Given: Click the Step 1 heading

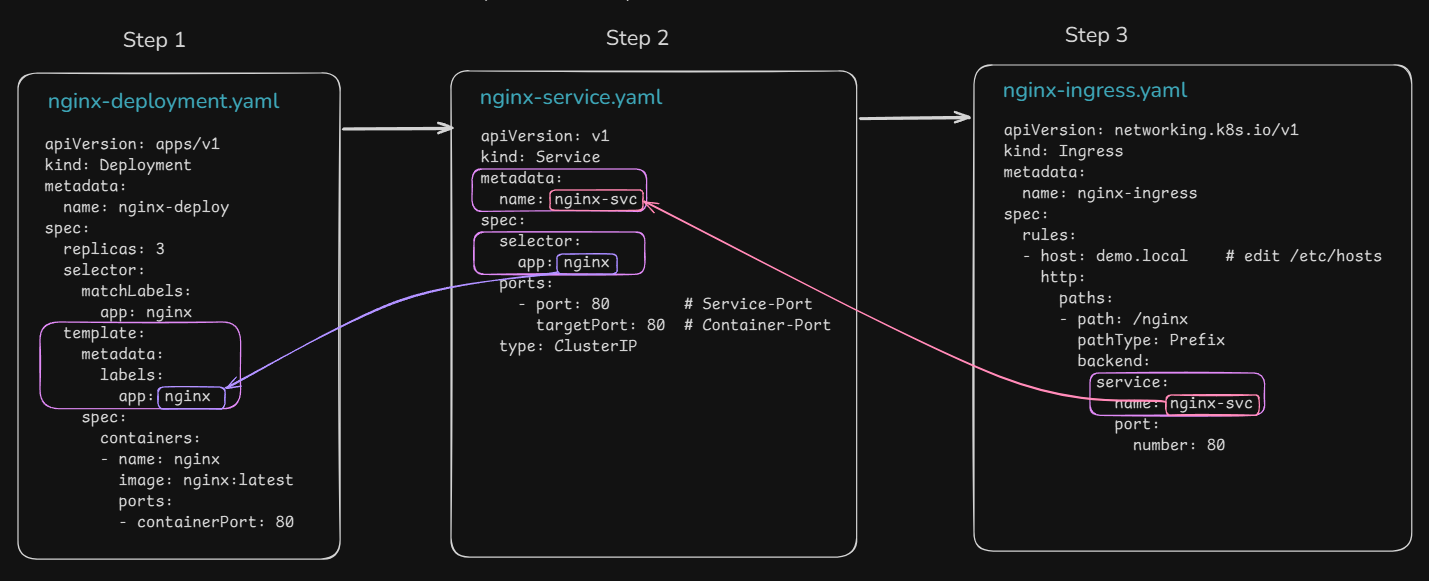Looking at the screenshot, I should click(154, 40).
